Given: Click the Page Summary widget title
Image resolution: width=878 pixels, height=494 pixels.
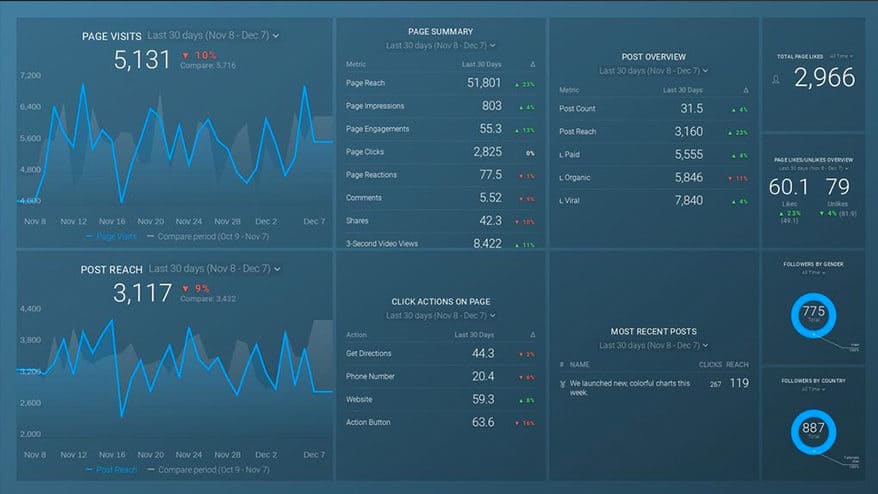Looking at the screenshot, I should pyautogui.click(x=440, y=32).
